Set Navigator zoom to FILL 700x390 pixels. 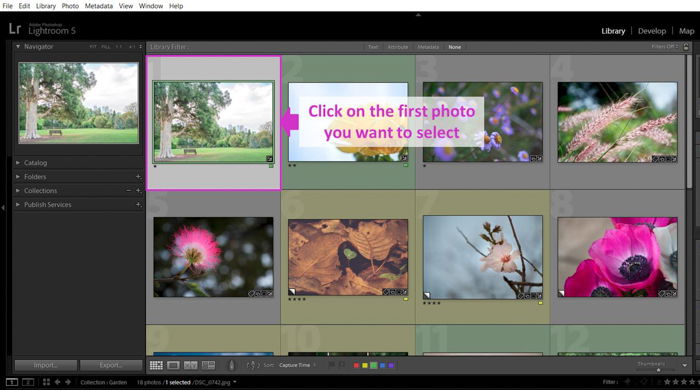click(105, 46)
